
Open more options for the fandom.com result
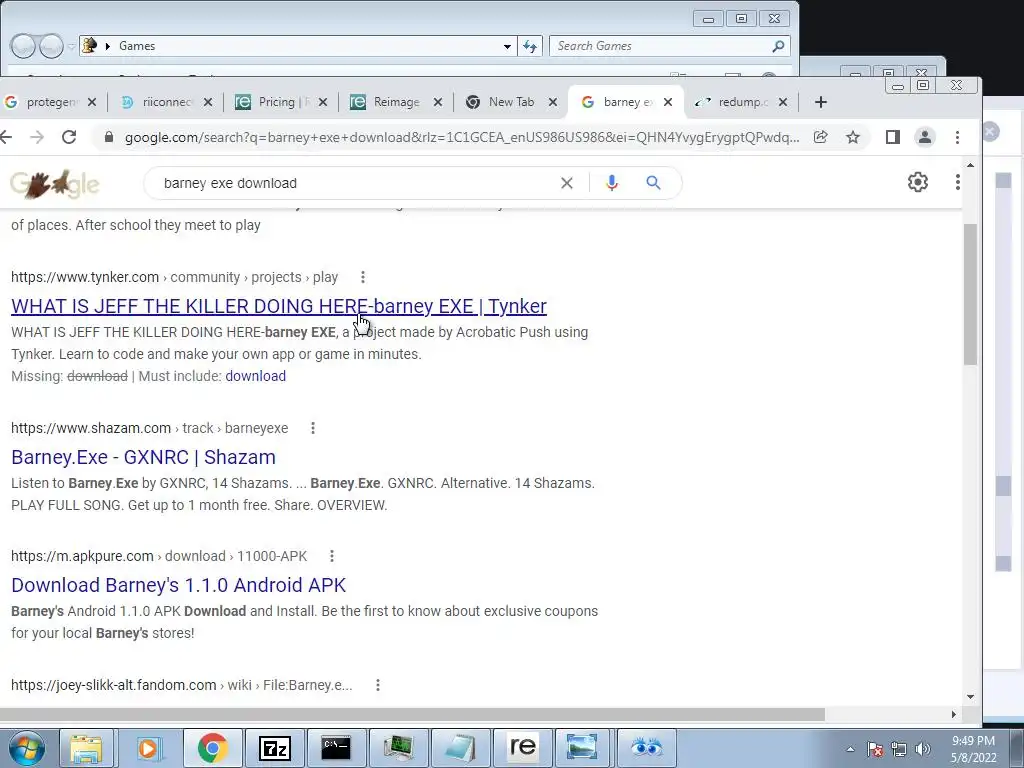pos(377,685)
